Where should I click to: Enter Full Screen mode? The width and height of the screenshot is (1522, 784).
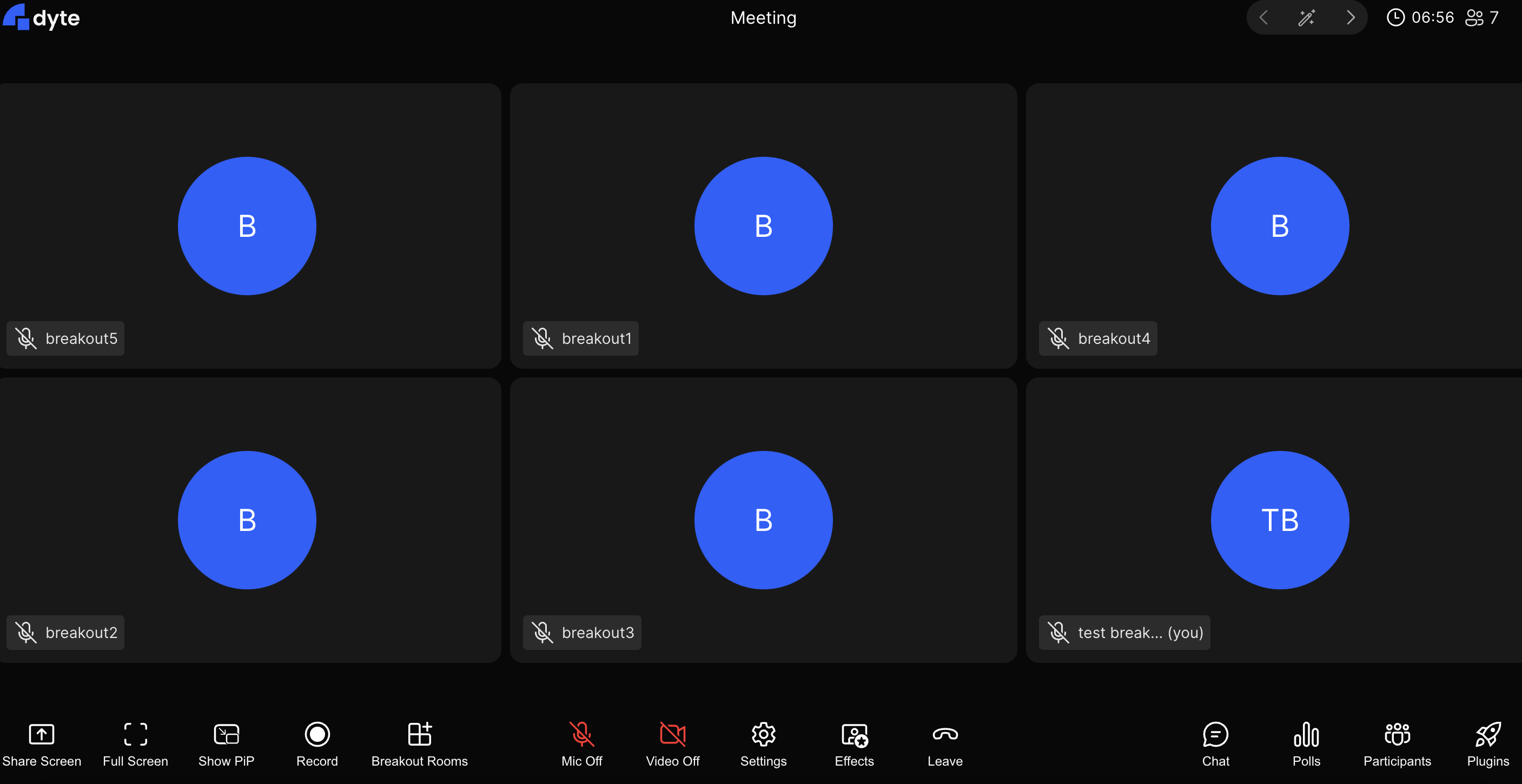[135, 734]
